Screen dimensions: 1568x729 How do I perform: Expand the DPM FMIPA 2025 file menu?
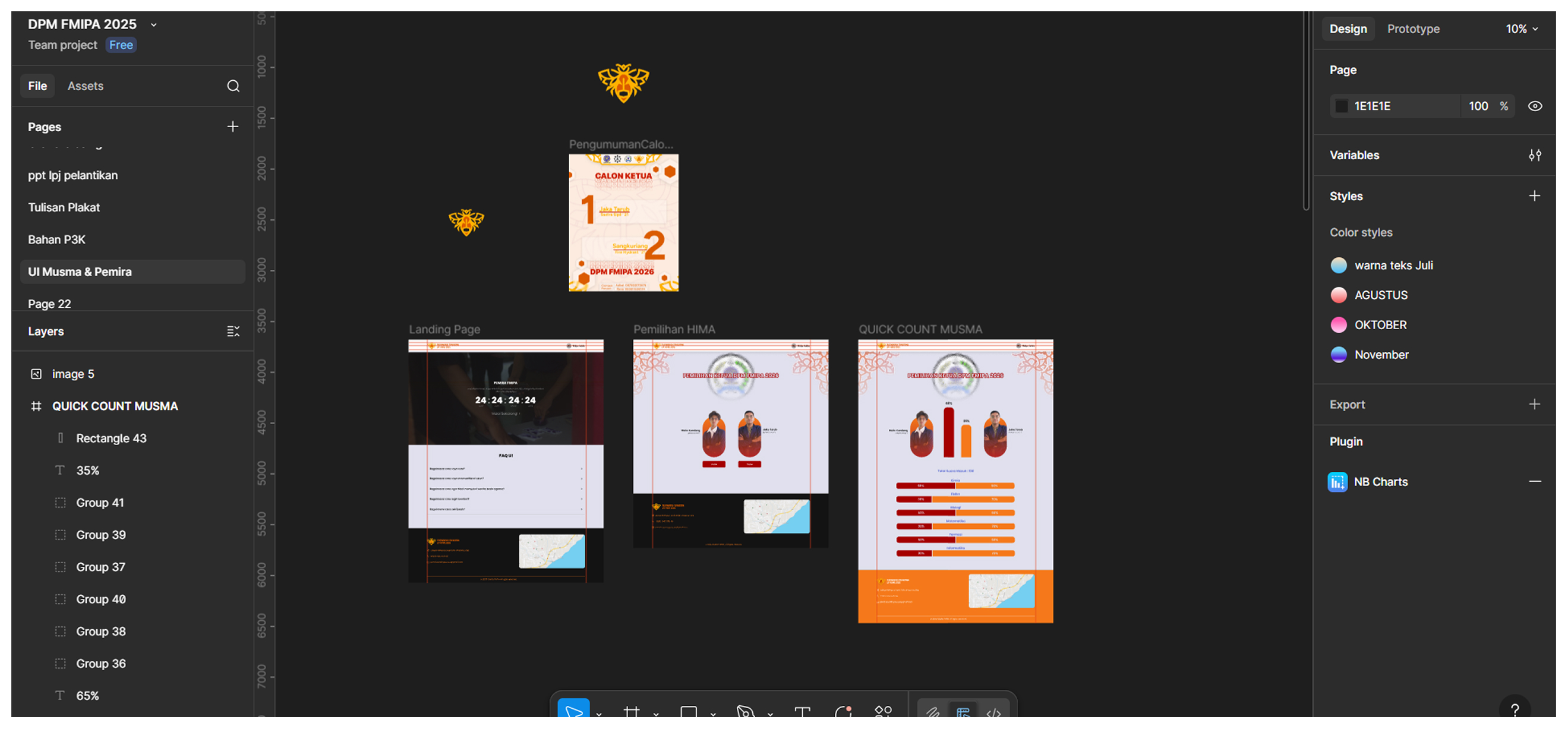coord(154,25)
